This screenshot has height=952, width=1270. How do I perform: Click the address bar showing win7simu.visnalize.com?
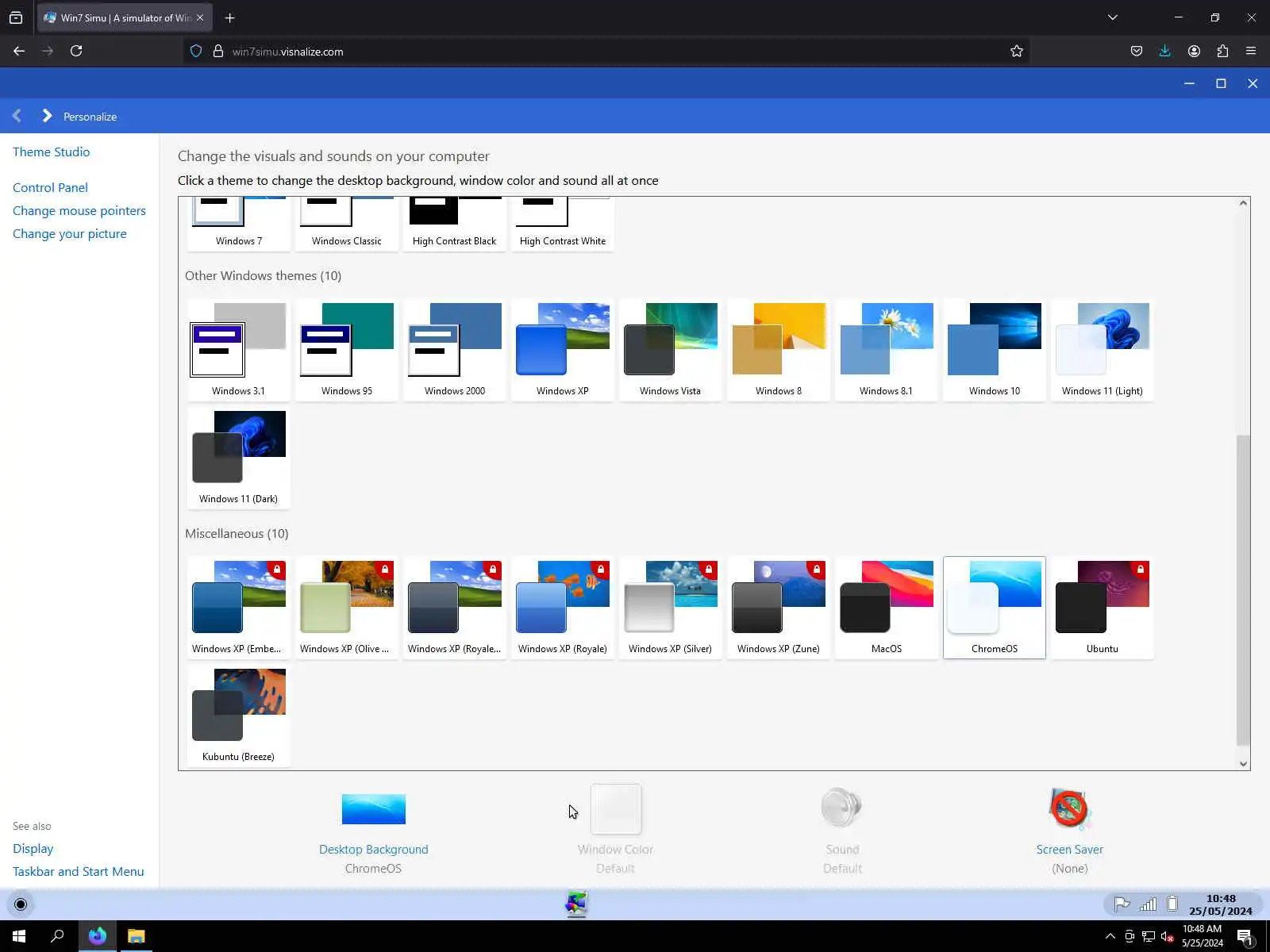(x=605, y=52)
